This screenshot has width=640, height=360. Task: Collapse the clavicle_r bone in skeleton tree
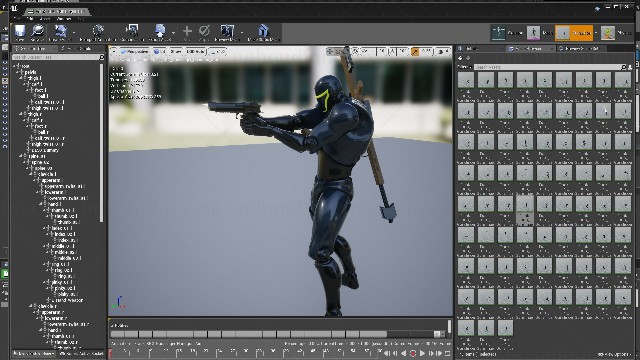[31, 306]
